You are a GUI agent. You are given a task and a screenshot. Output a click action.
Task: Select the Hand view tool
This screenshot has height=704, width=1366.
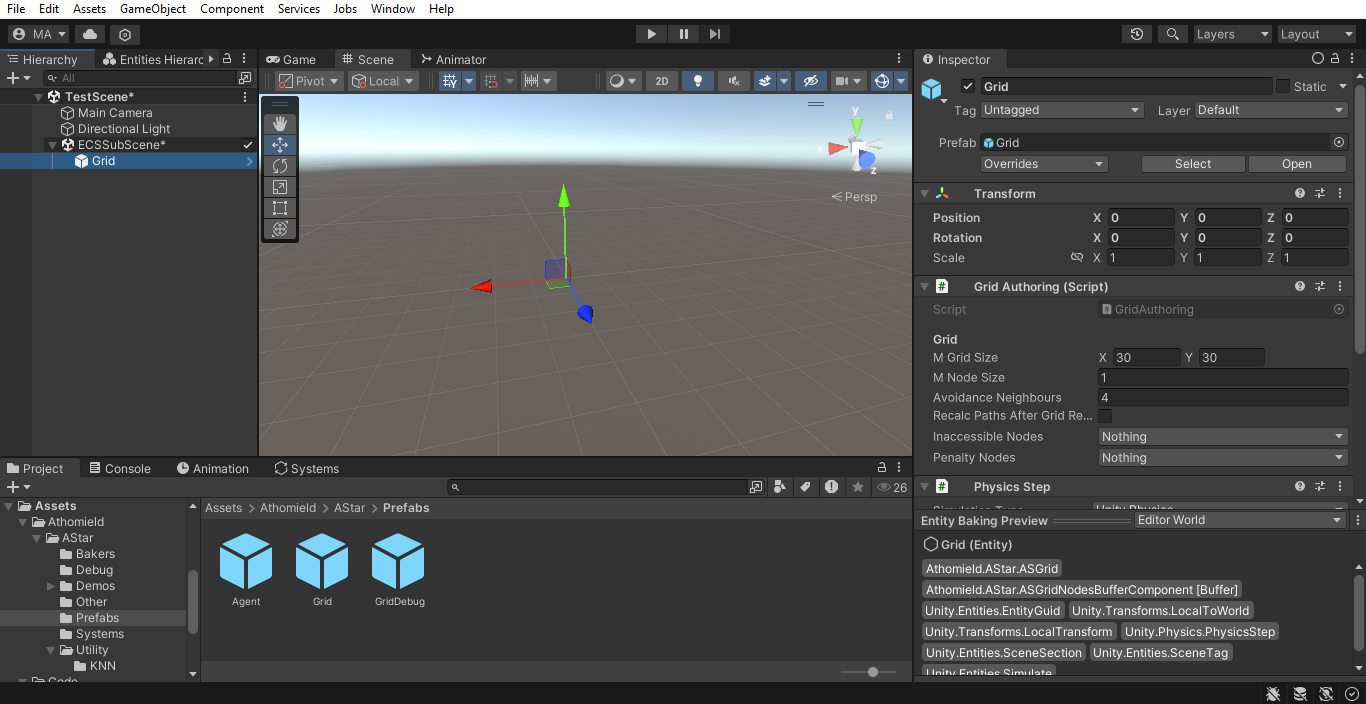click(x=280, y=123)
